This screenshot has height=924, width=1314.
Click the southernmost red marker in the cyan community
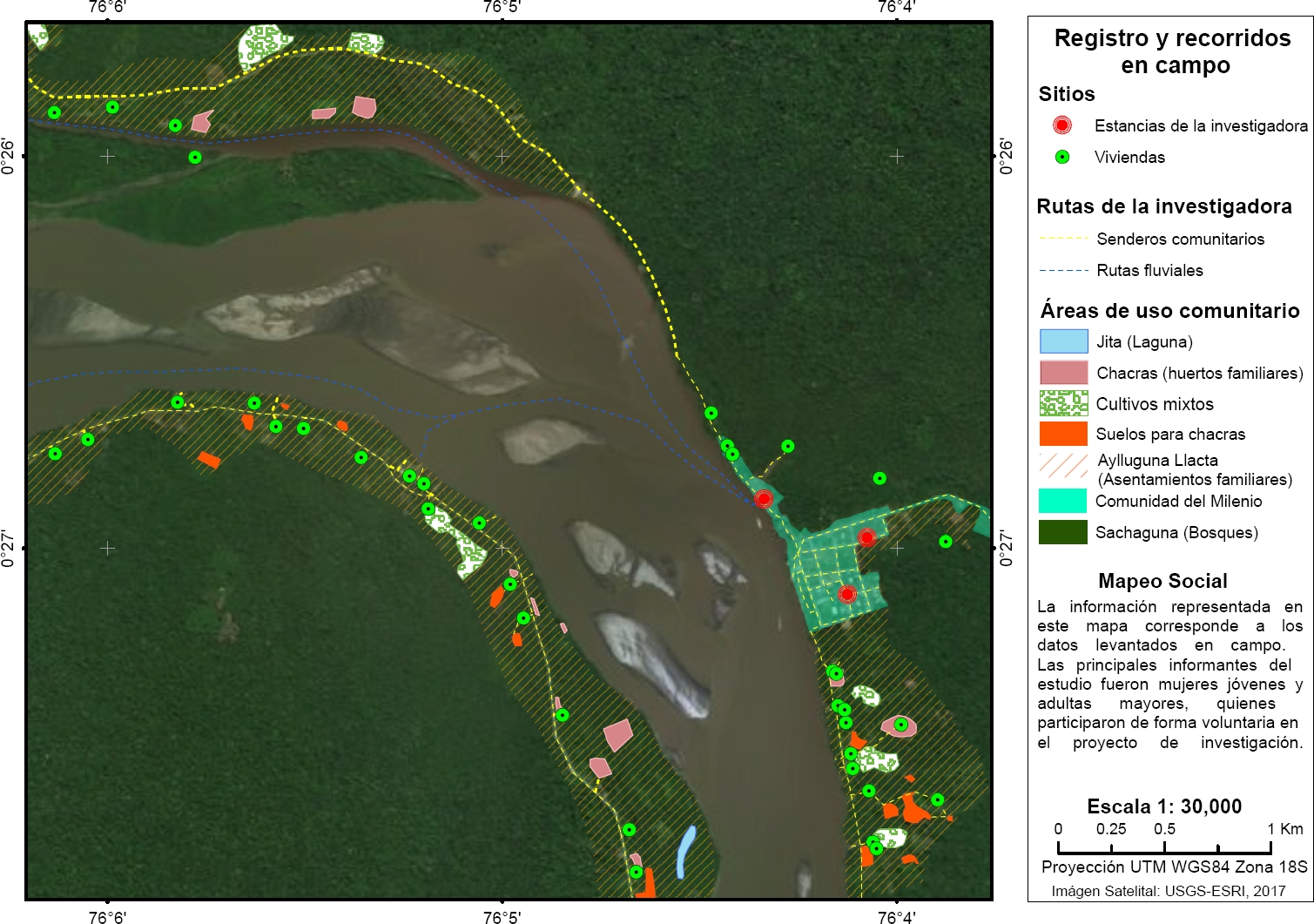[847, 594]
